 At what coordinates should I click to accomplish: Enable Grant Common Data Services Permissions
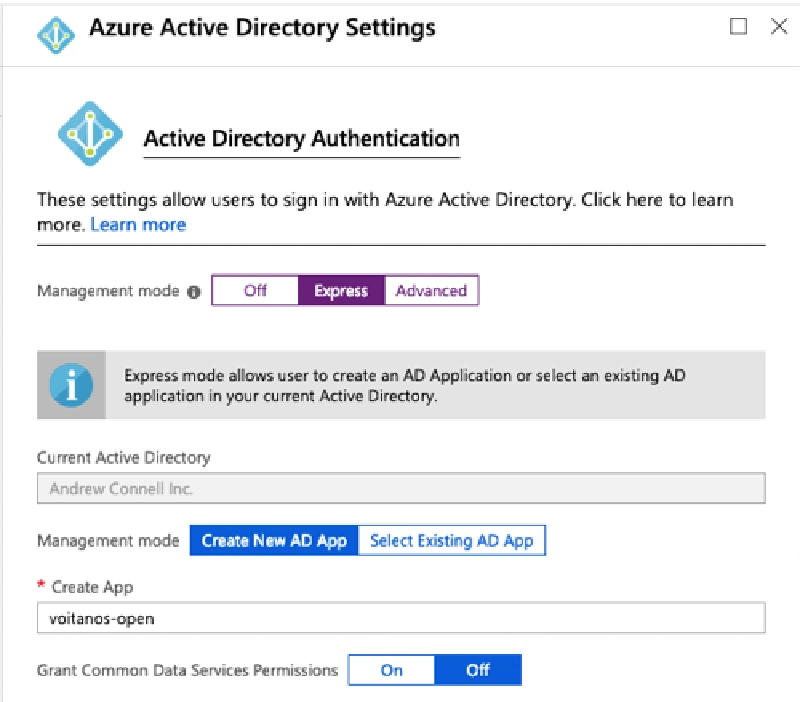point(391,670)
